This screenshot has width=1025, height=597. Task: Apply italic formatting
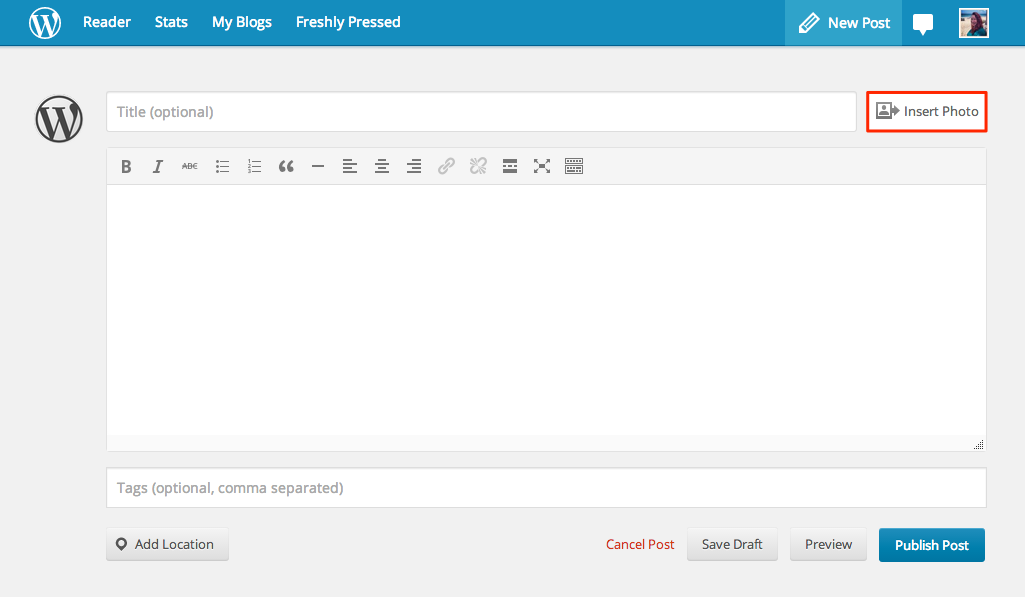tap(158, 167)
